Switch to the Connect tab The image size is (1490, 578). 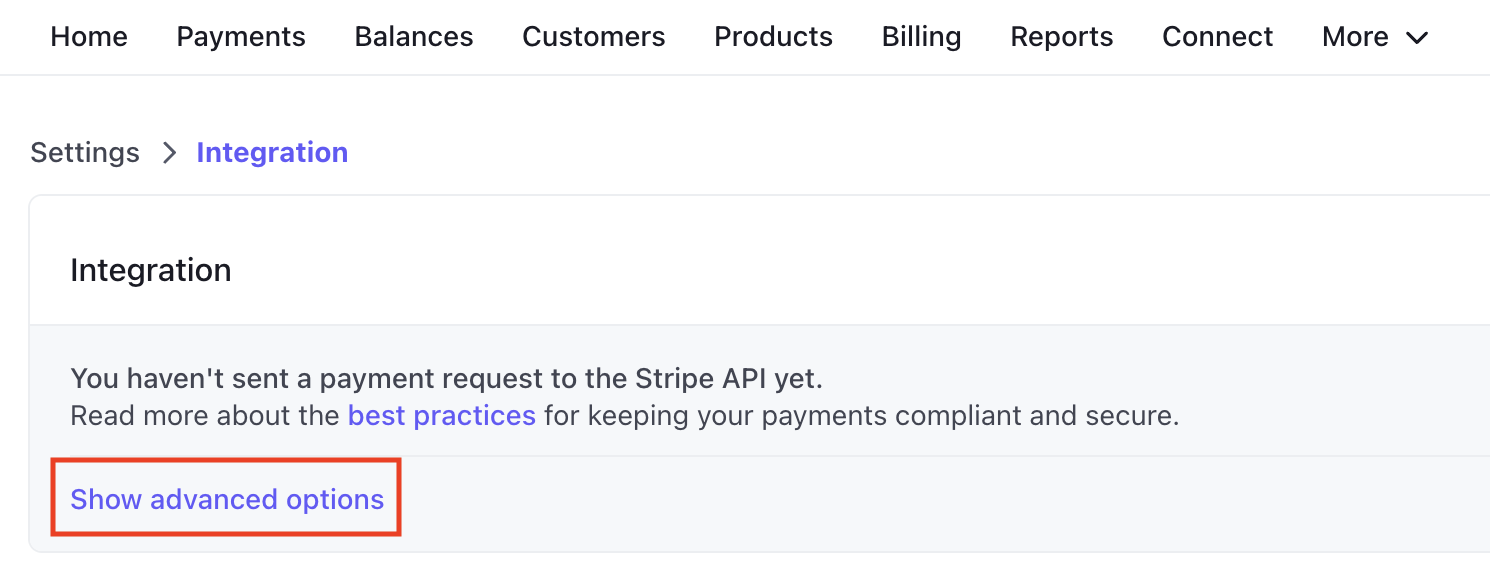[1217, 37]
